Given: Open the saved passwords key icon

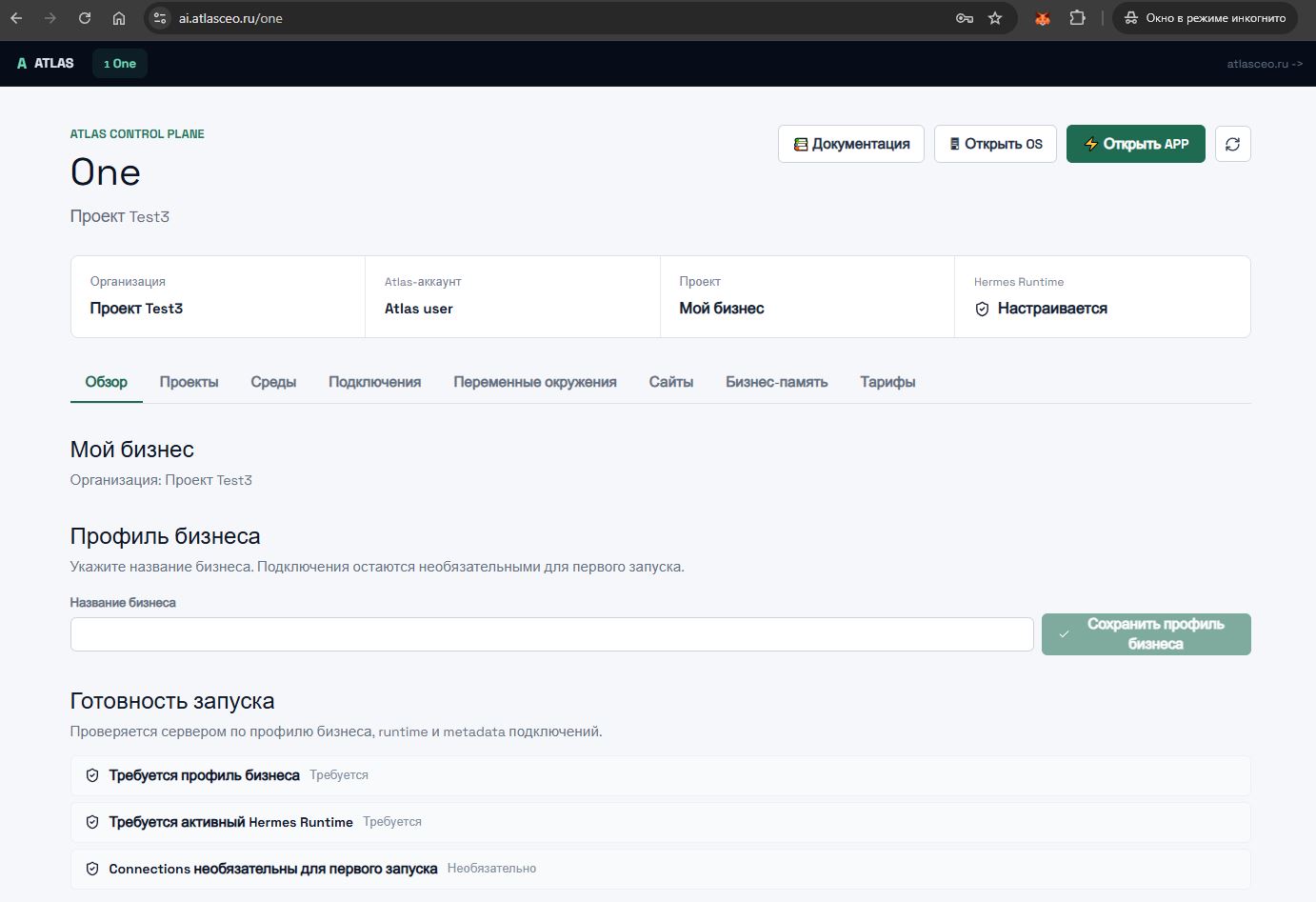Looking at the screenshot, I should coord(965,18).
